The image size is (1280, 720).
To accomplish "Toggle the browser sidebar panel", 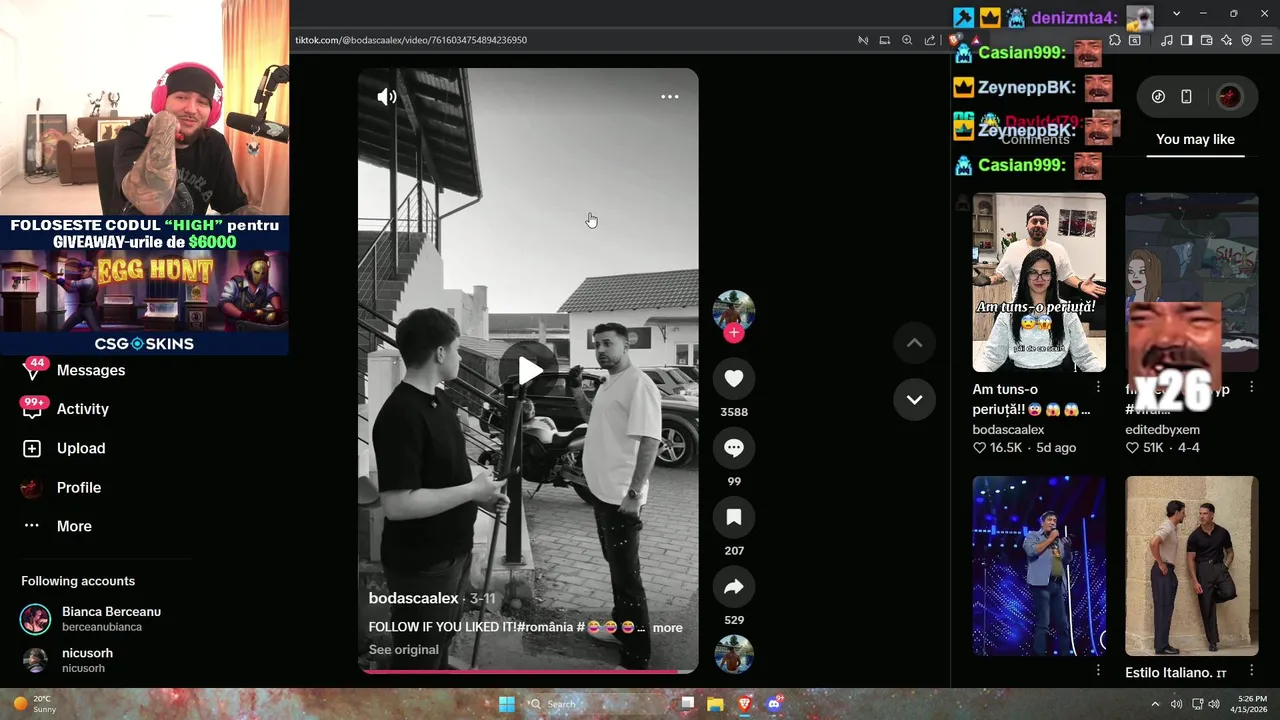I will tap(1186, 40).
